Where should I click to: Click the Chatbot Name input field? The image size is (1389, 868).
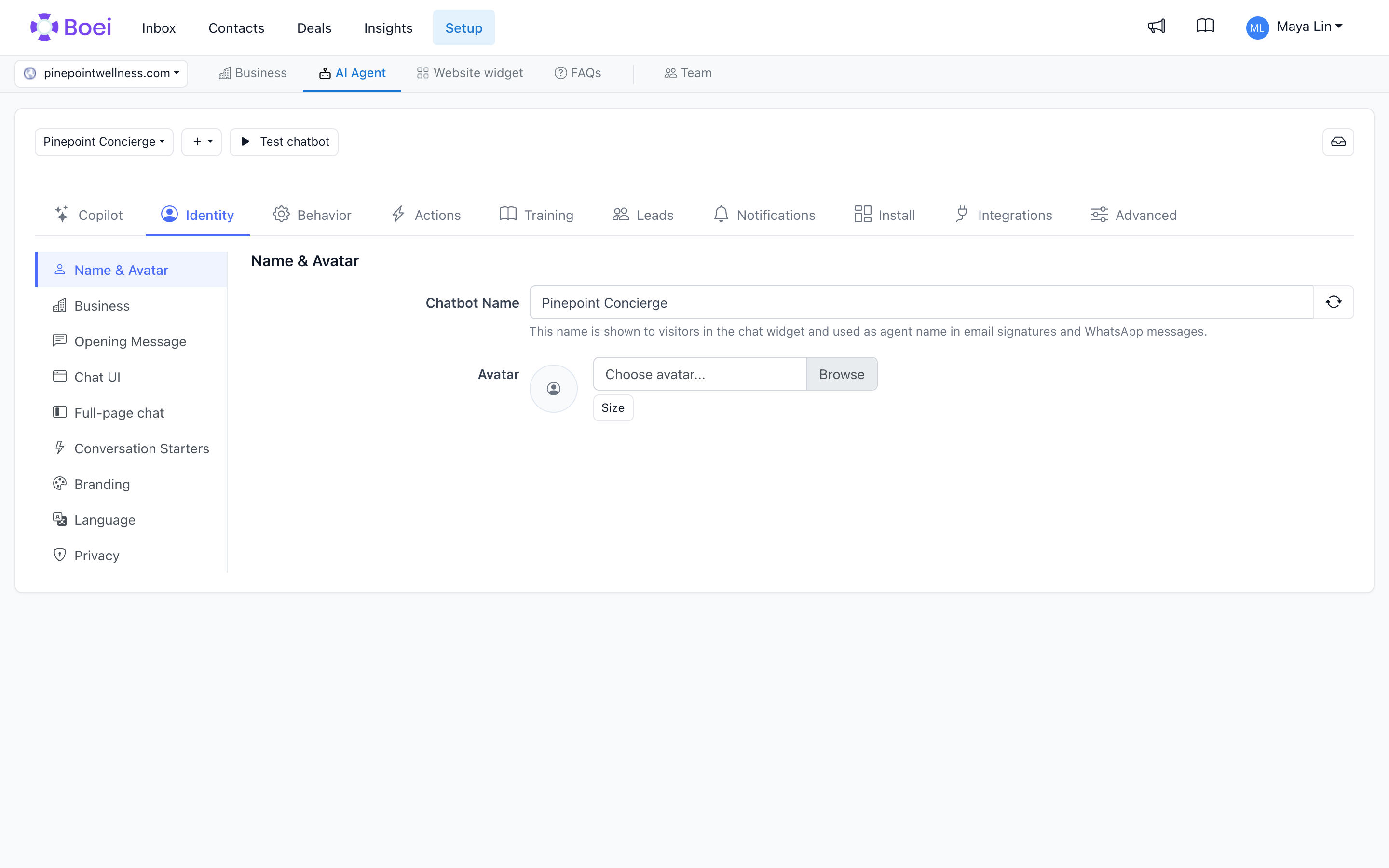[921, 302]
